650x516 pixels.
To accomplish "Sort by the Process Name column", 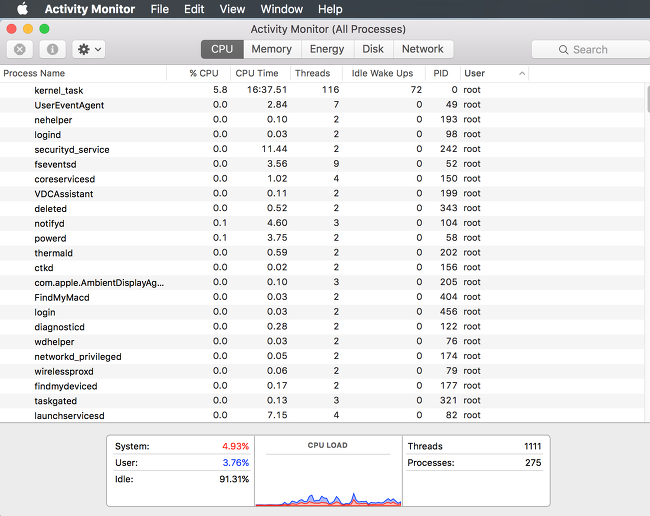I will pyautogui.click(x=83, y=73).
